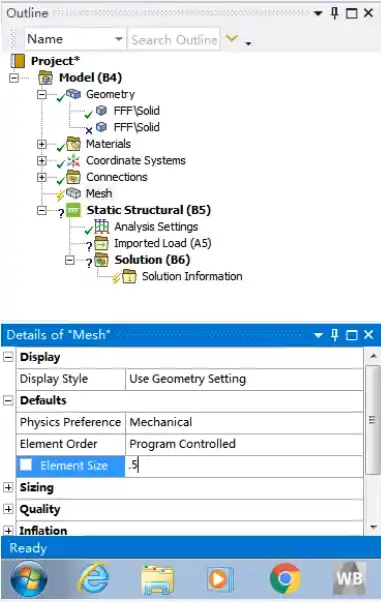381x602 pixels.
Task: Open the Workbench WB taskbar icon
Action: (350, 578)
